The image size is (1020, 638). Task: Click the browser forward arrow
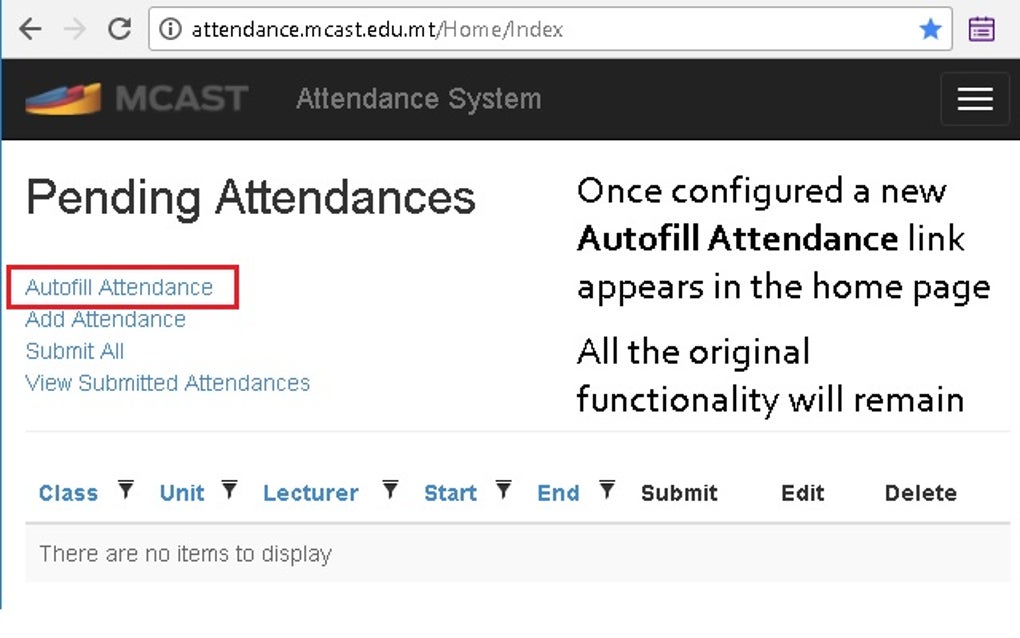pos(75,29)
